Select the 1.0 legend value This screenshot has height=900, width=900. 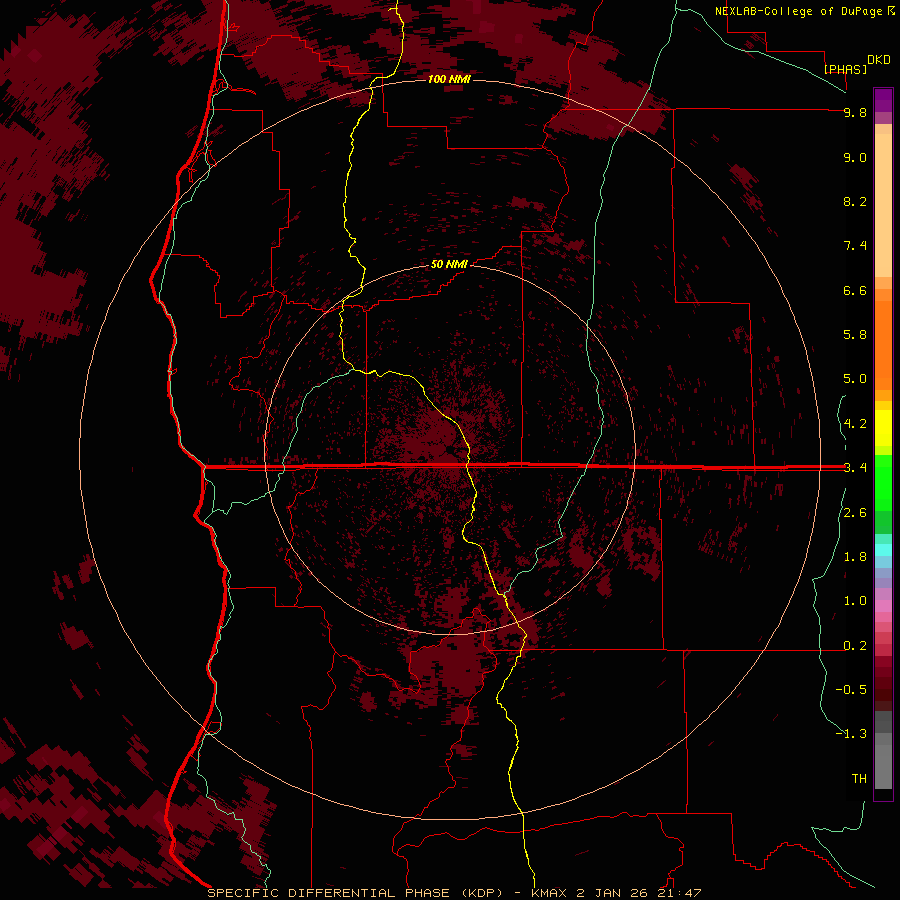pyautogui.click(x=855, y=601)
